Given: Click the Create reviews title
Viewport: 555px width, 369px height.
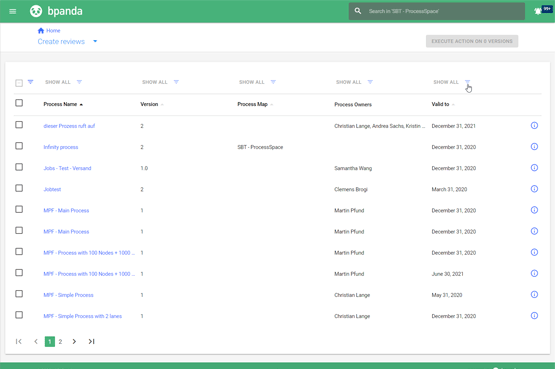Looking at the screenshot, I should point(61,41).
